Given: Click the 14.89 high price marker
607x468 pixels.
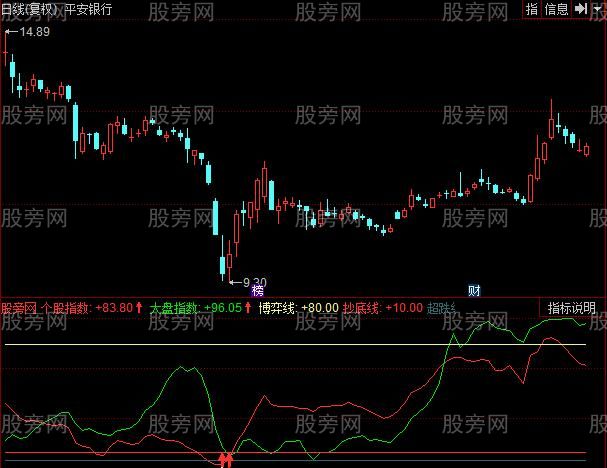Looking at the screenshot, I should pos(30,33).
